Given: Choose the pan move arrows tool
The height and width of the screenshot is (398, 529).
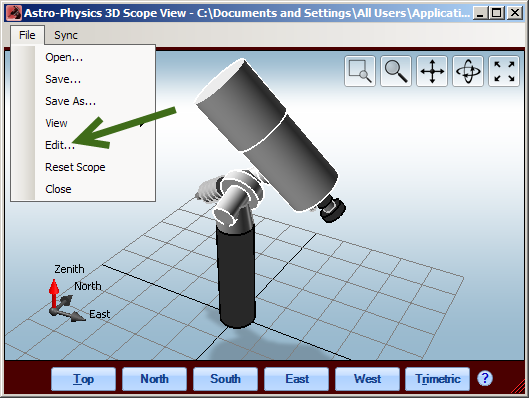Looking at the screenshot, I should click(x=432, y=71).
